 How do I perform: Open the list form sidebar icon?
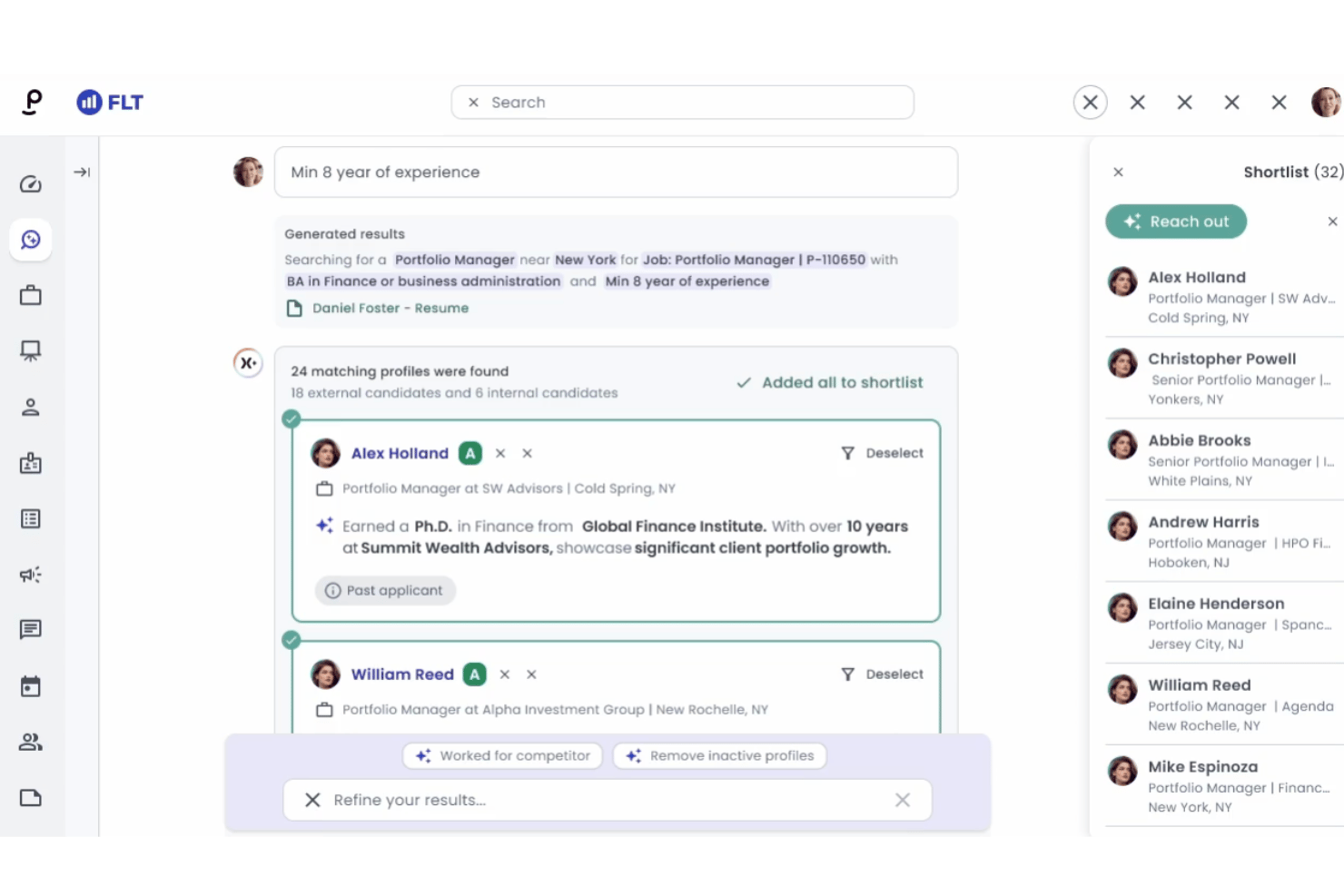pyautogui.click(x=31, y=518)
